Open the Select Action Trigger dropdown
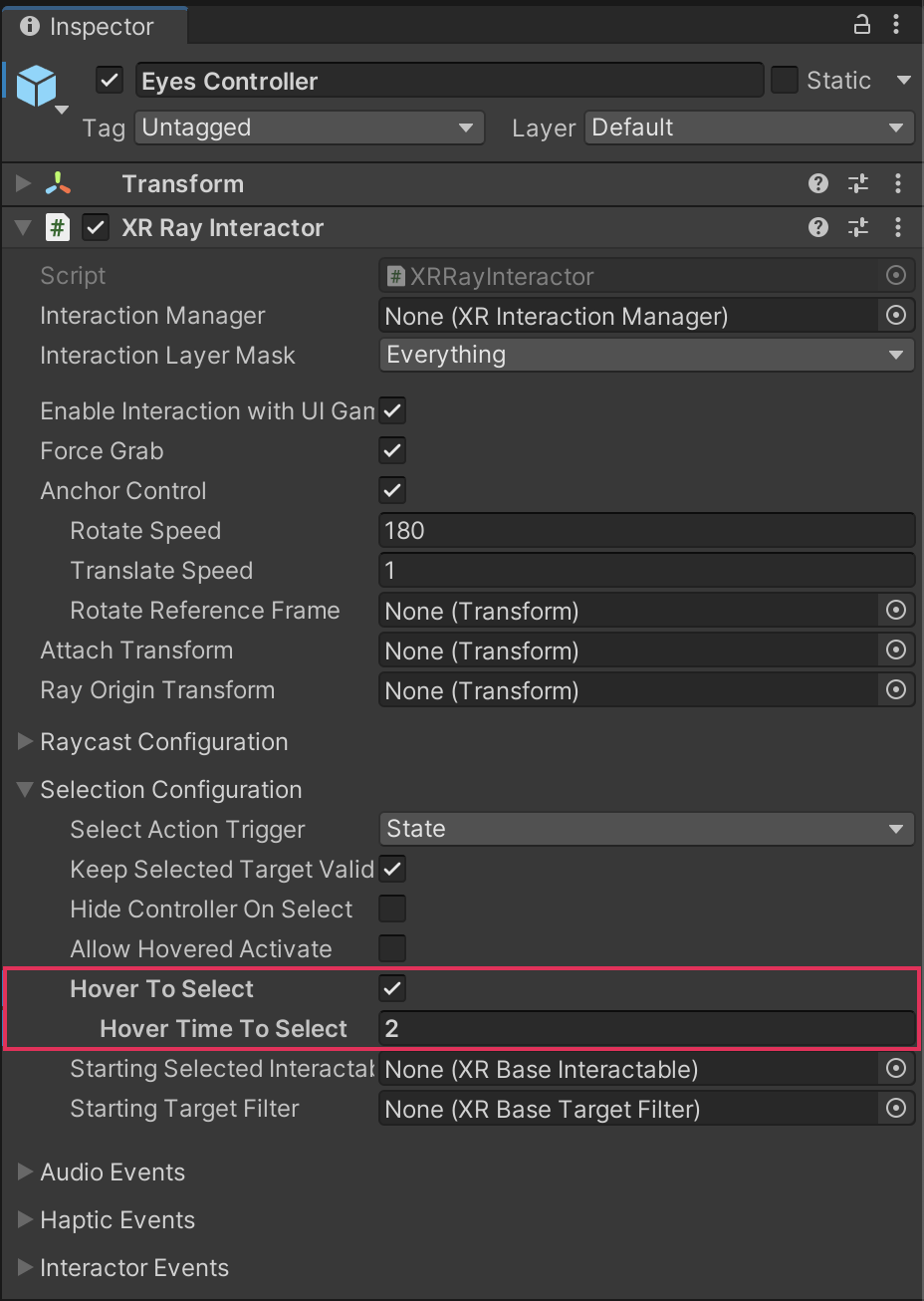The width and height of the screenshot is (924, 1301). click(x=646, y=829)
